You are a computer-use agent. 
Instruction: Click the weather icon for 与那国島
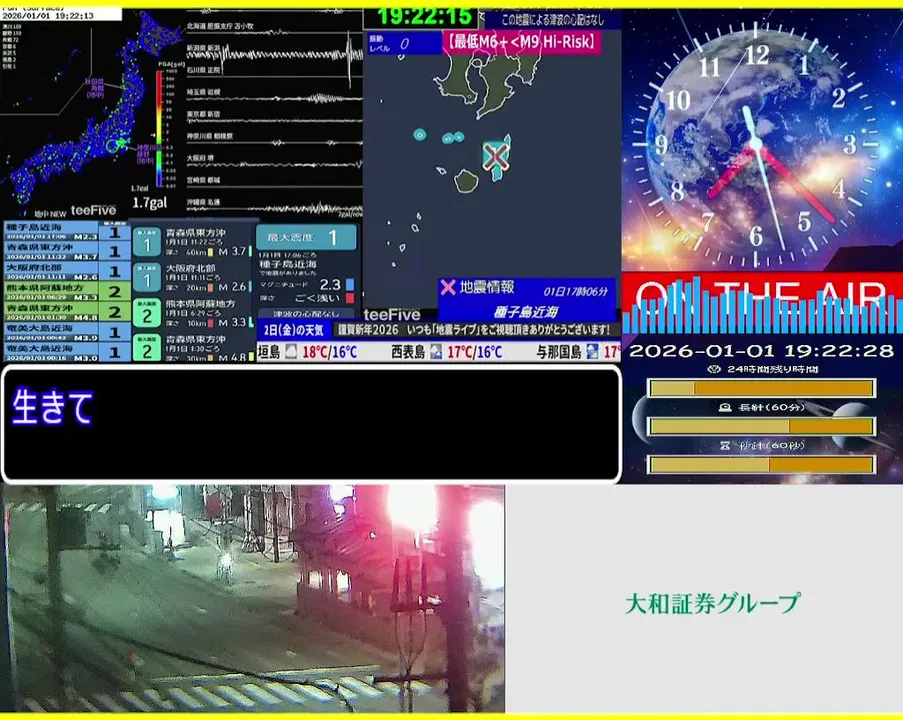coord(592,351)
